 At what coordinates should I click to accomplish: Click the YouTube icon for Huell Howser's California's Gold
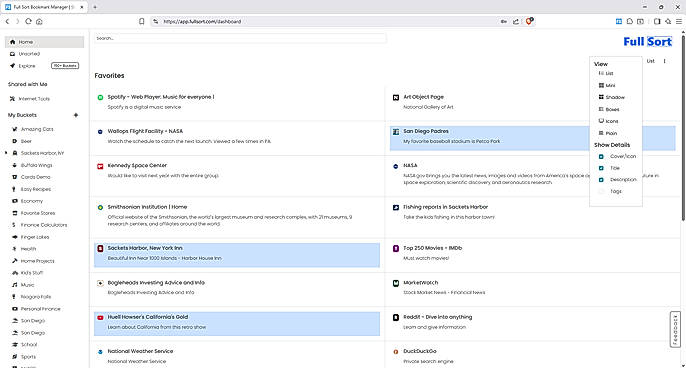[x=100, y=317]
